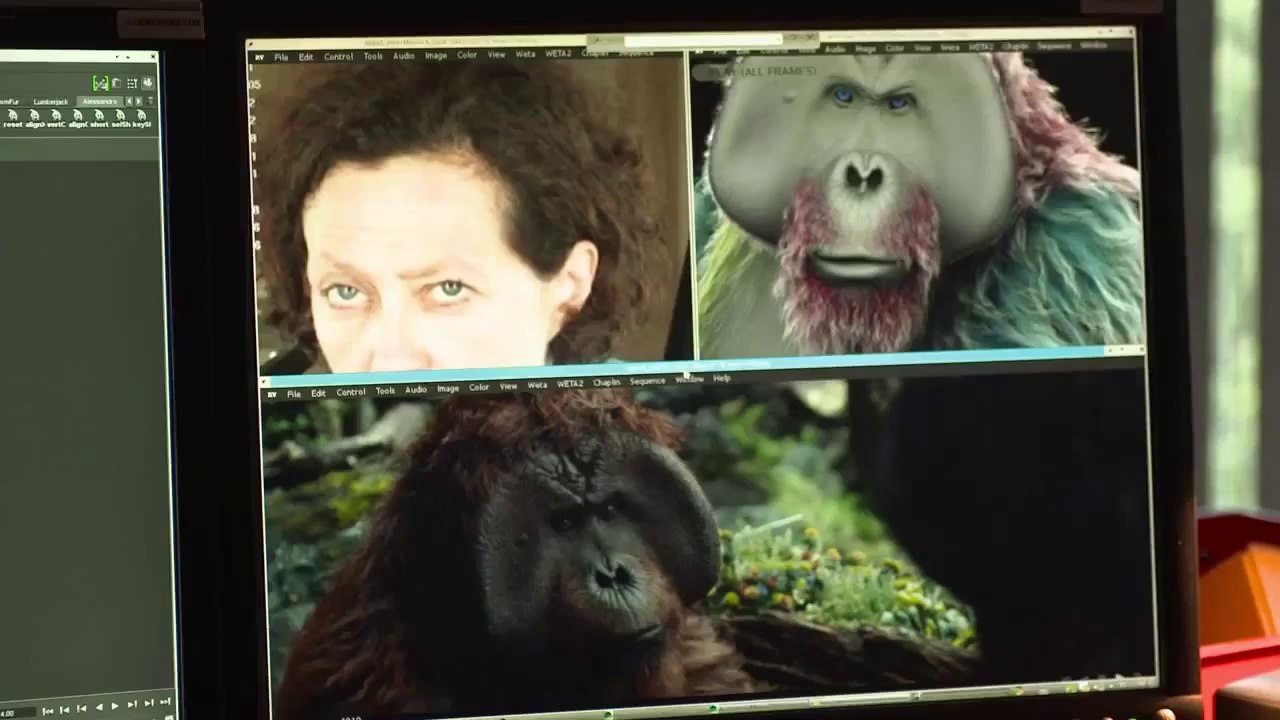
Task: Open Sequence menu in the top-right RV window
Action: click(x=1054, y=46)
